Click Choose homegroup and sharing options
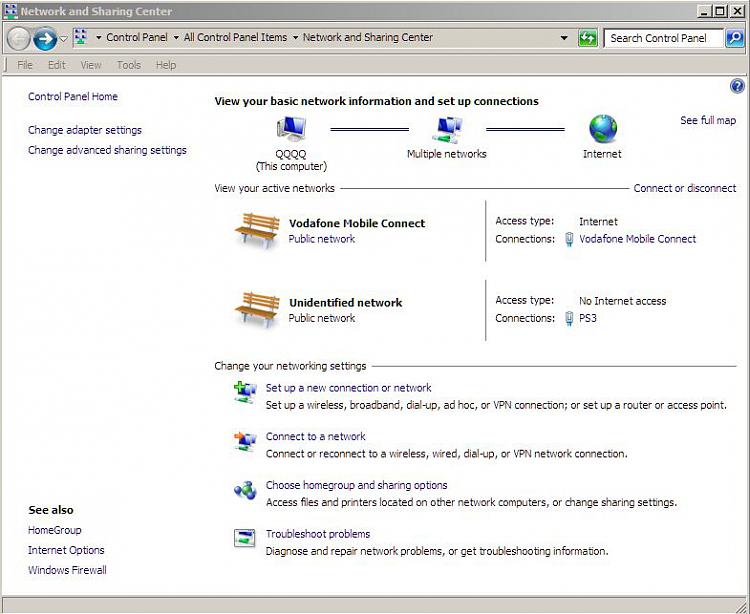 coord(356,485)
